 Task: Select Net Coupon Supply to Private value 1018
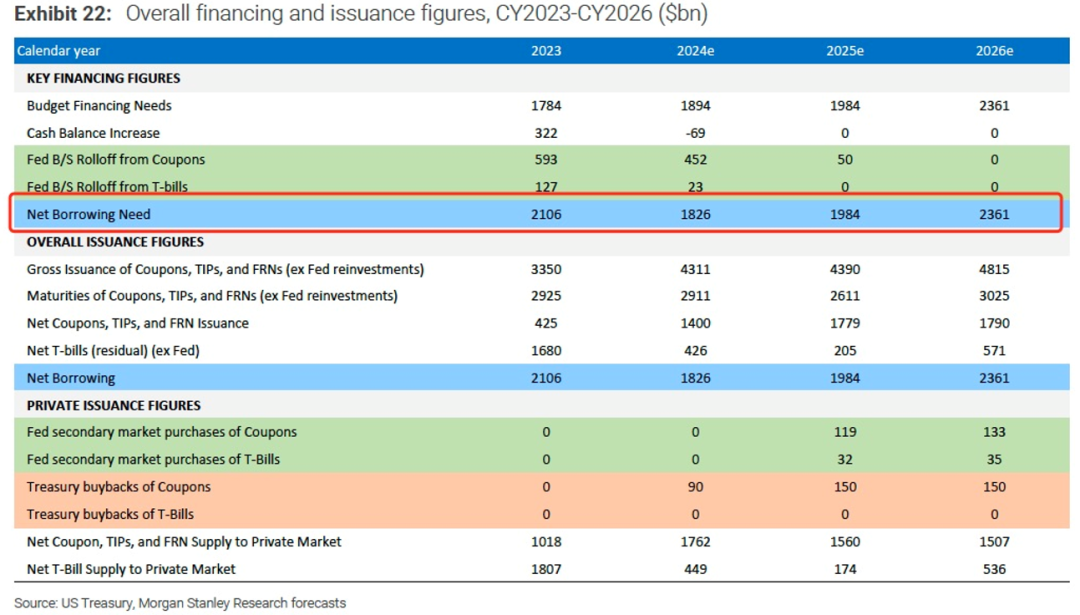click(546, 542)
